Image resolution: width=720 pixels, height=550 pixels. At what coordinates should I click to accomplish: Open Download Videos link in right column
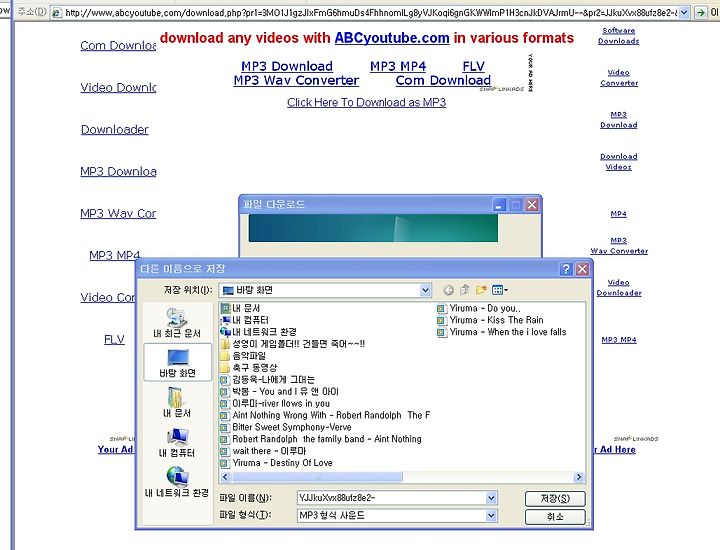pos(619,162)
